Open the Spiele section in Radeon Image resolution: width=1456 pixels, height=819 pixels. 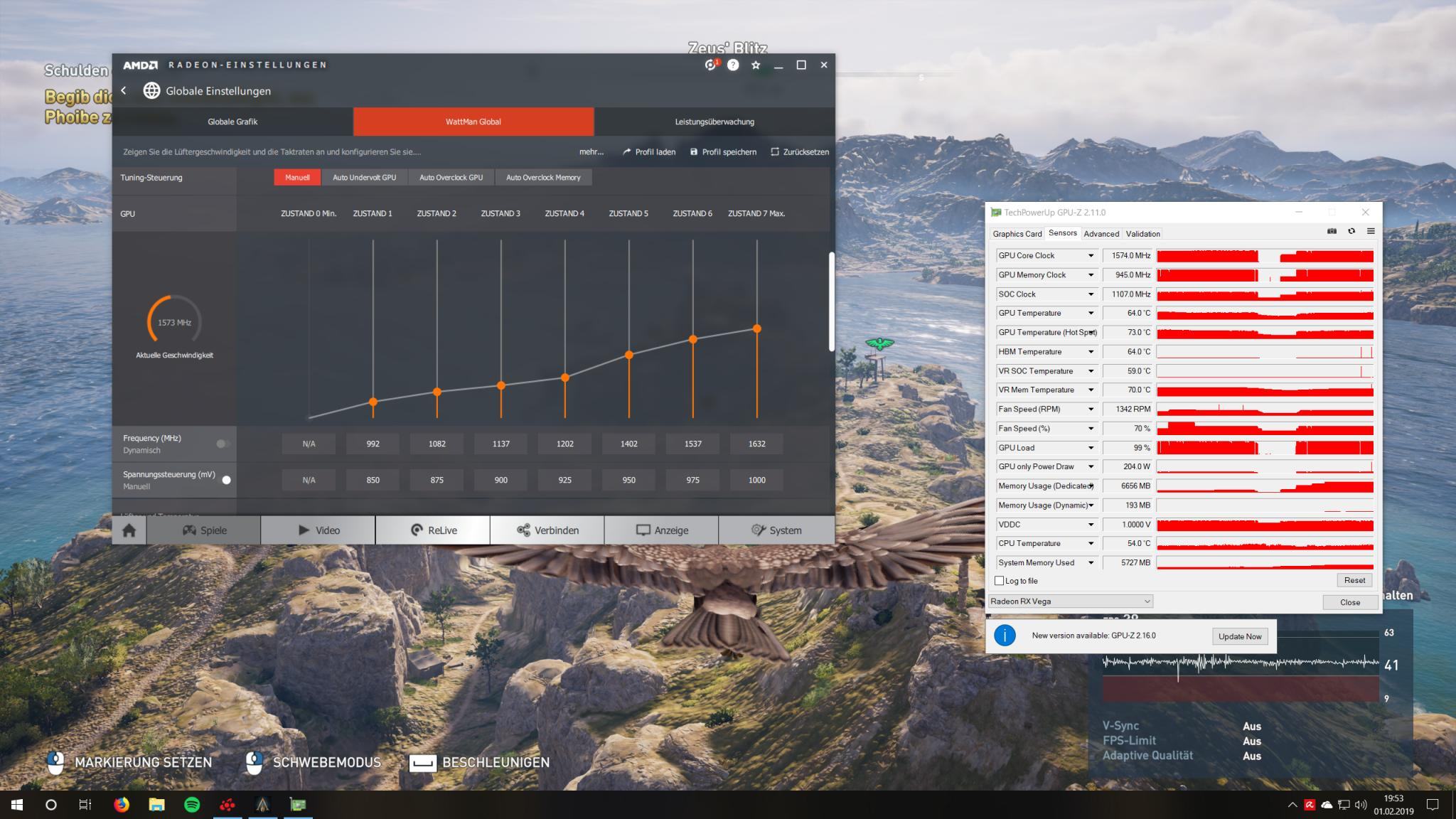204,530
